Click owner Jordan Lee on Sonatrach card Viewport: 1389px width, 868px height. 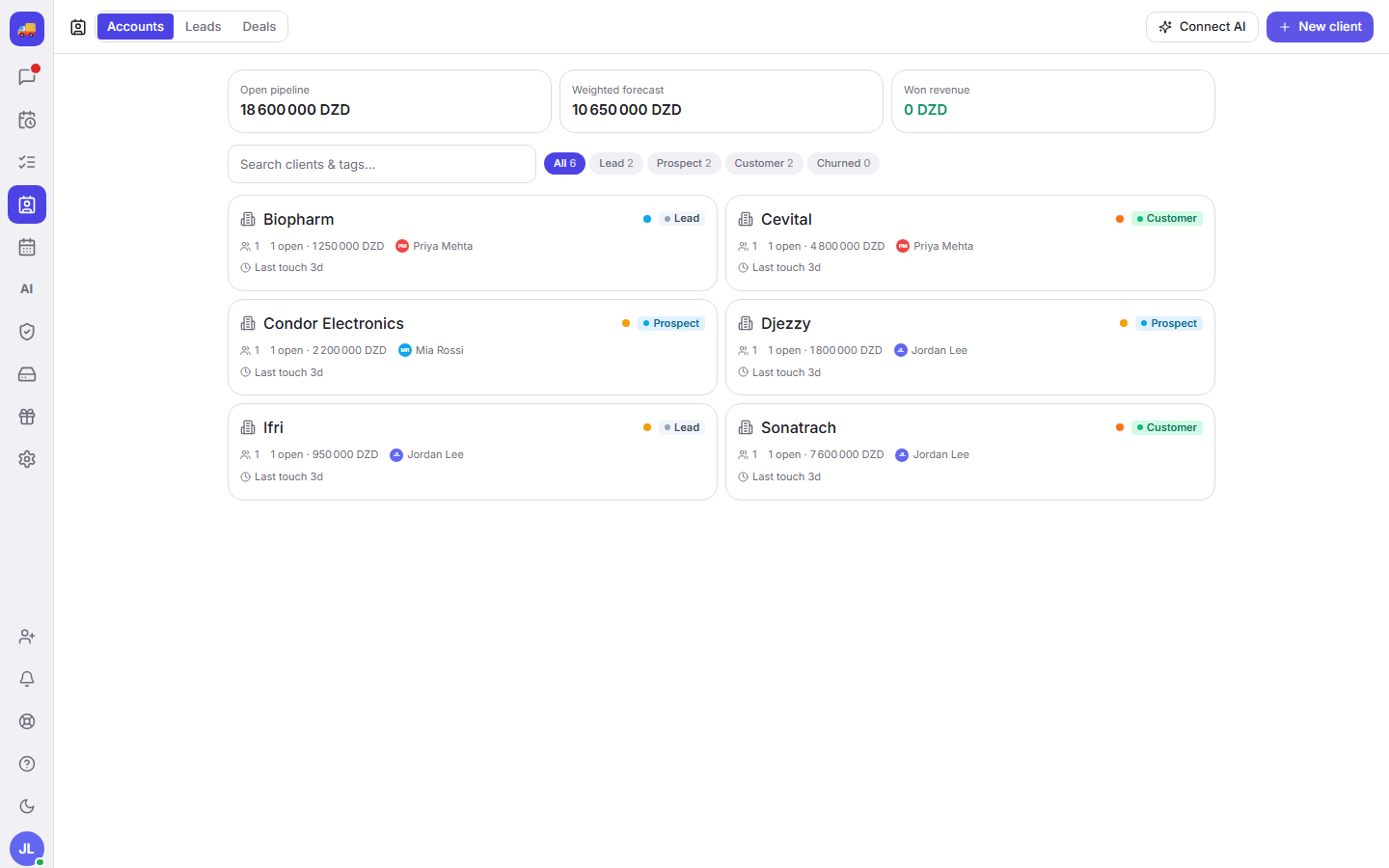pyautogui.click(x=932, y=455)
